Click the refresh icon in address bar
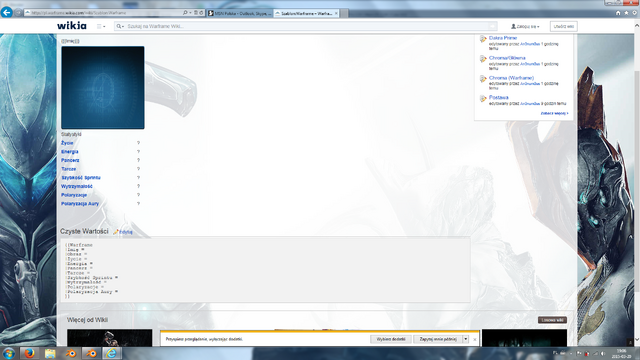The height and width of the screenshot is (360, 640). (x=201, y=13)
